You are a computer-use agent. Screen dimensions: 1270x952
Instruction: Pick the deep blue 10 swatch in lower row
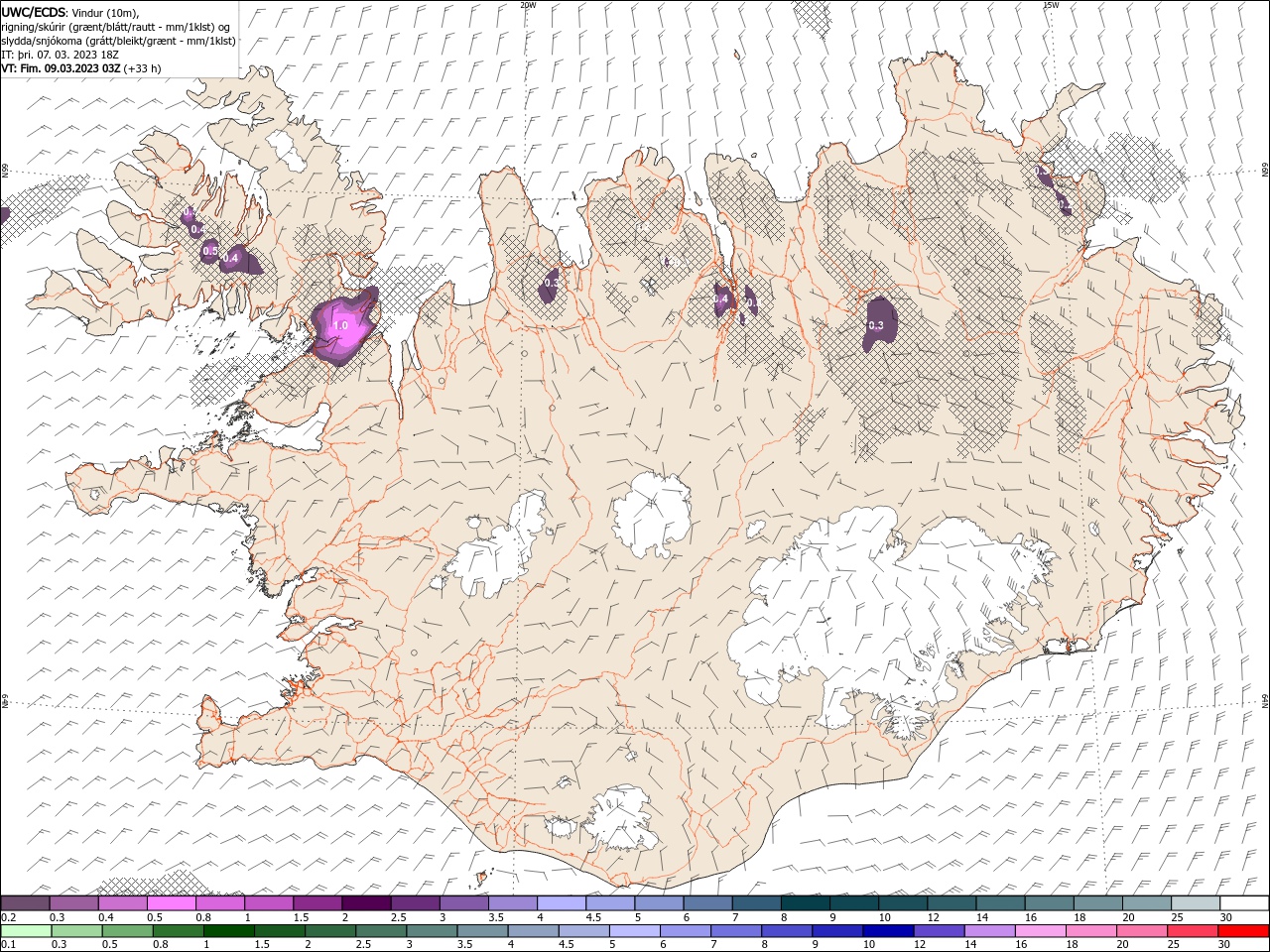[887, 931]
